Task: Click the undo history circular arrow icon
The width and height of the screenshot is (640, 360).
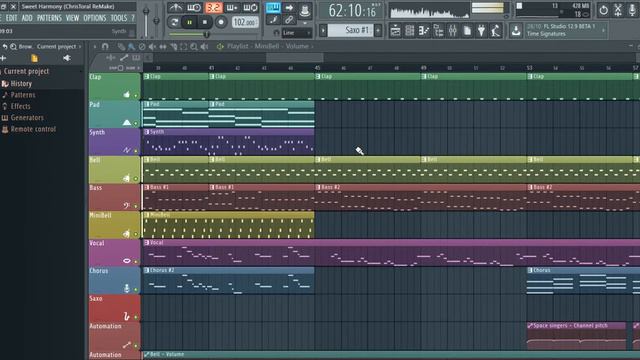Action: [x=603, y=10]
